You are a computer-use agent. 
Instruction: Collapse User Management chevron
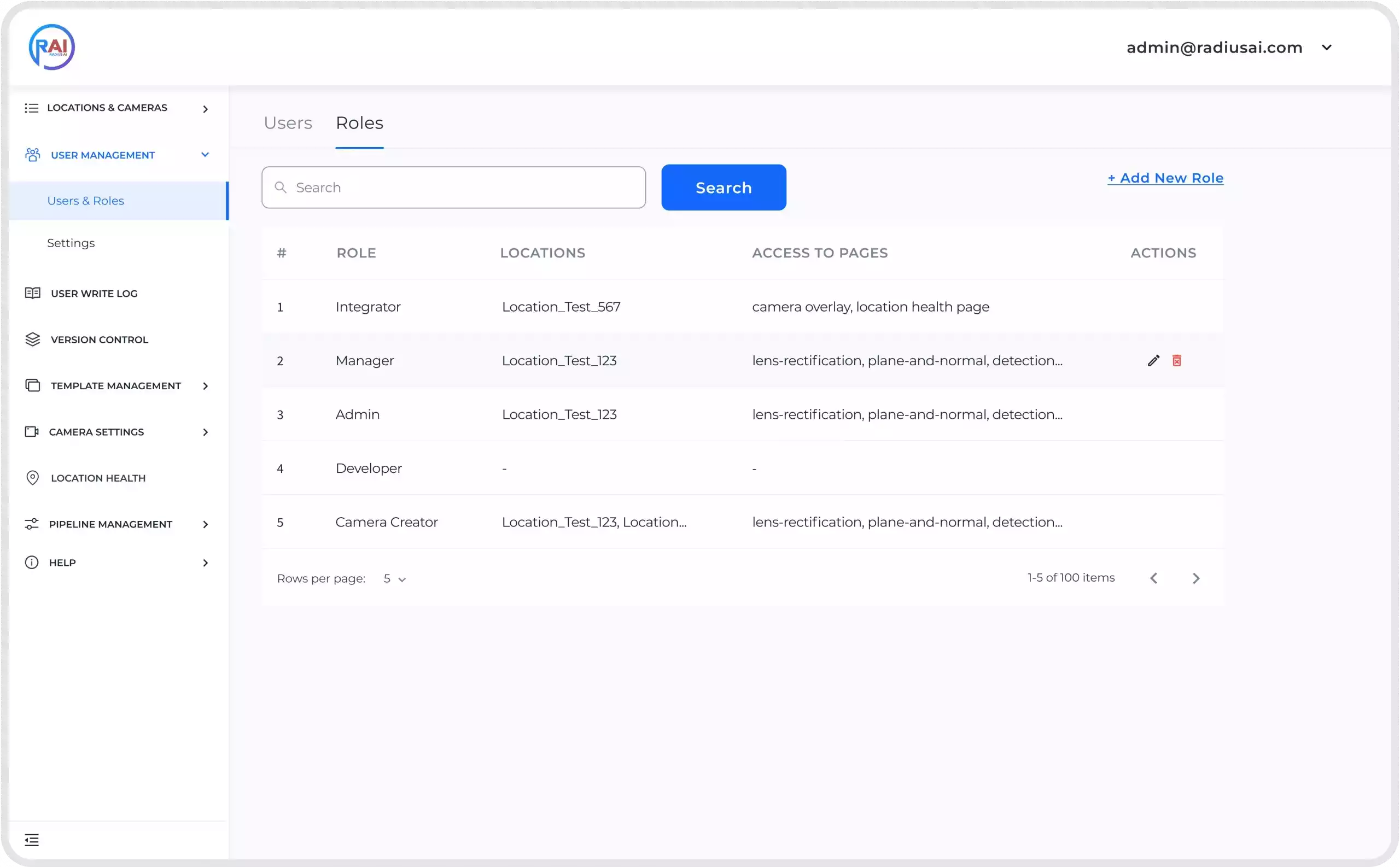205,155
